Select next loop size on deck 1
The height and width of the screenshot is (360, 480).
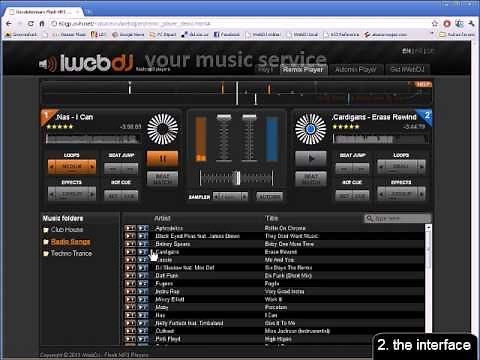92,166
